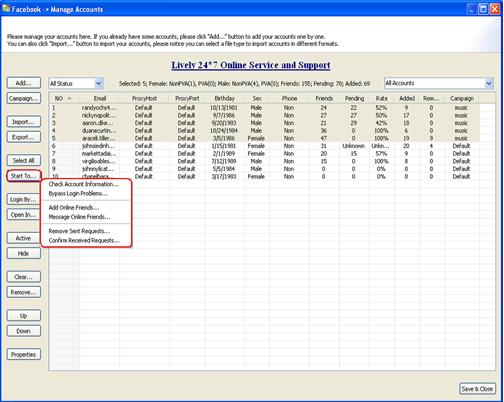This screenshot has width=504, height=402.
Task: Click the Import... button
Action: [x=24, y=122]
